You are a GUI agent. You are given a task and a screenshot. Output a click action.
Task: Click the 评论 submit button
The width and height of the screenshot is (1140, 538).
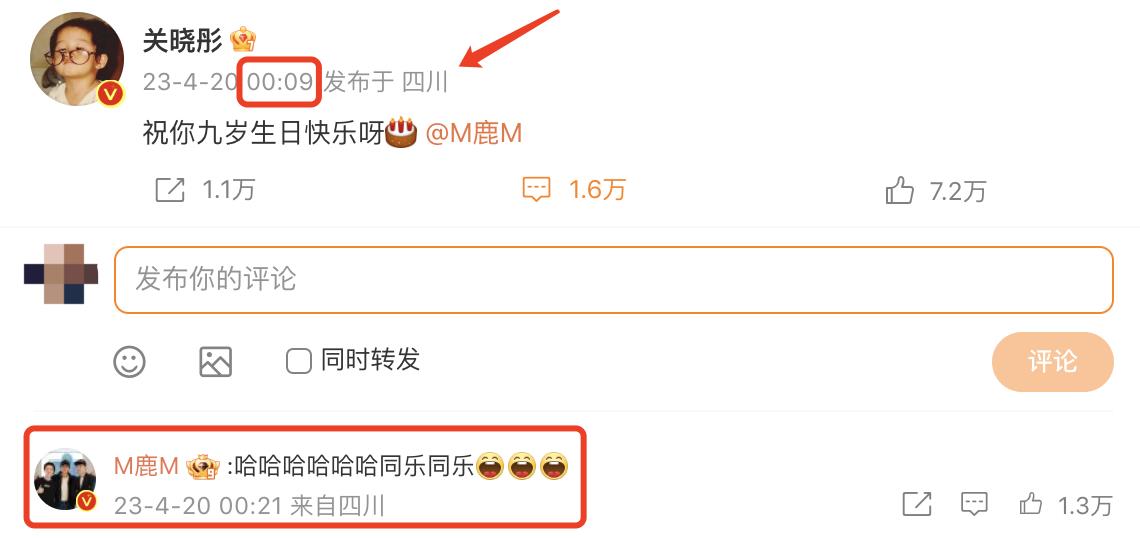tap(1052, 362)
